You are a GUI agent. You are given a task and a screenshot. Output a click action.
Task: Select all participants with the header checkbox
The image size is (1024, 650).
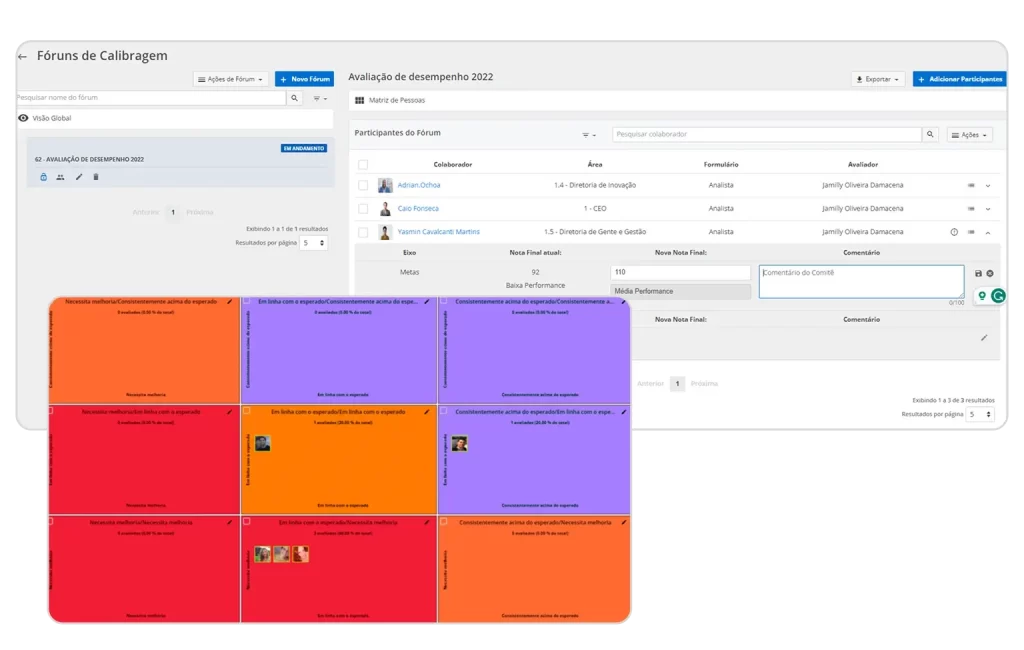[363, 165]
